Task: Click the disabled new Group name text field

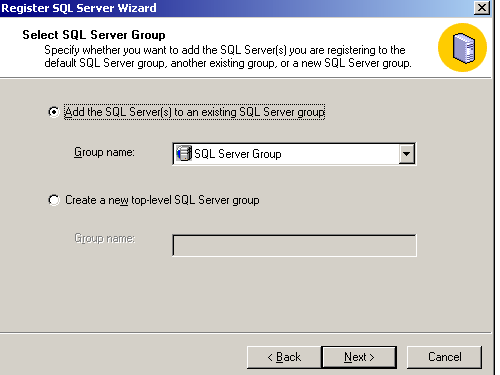Action: pyautogui.click(x=294, y=245)
